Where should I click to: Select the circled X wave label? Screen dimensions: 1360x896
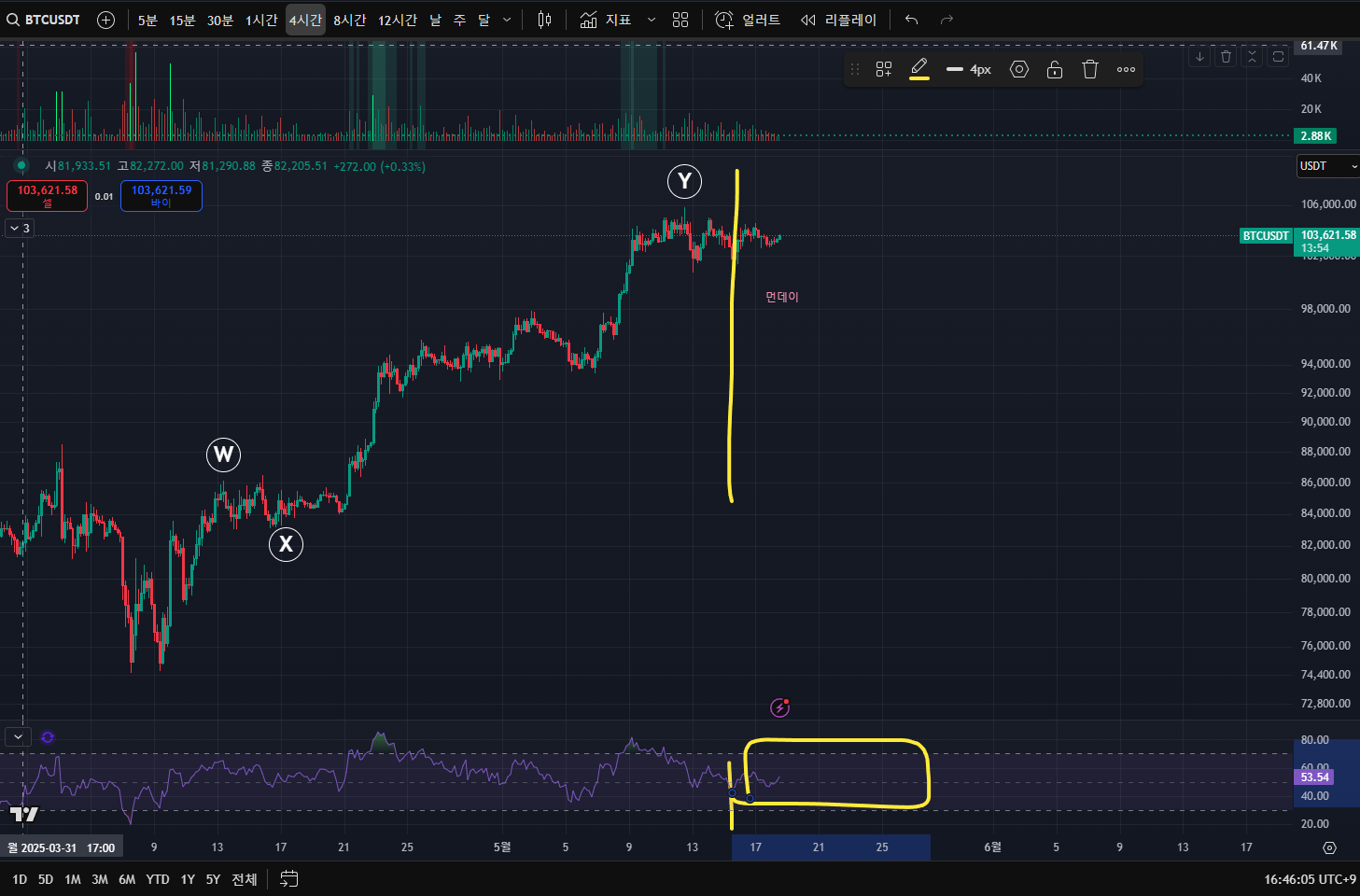point(286,544)
